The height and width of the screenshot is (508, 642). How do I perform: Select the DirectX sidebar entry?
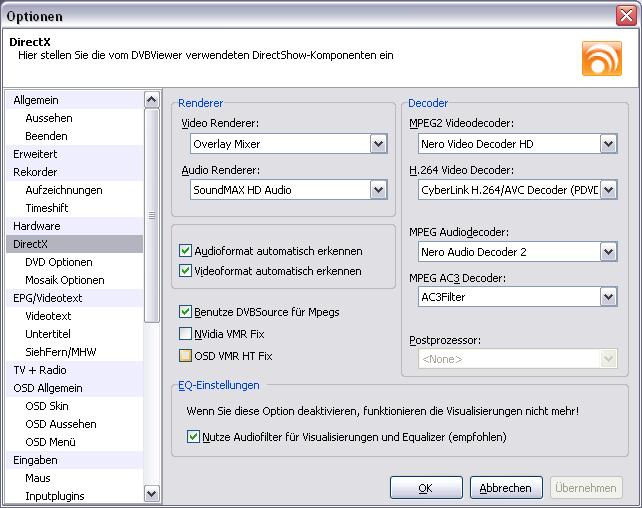point(75,244)
